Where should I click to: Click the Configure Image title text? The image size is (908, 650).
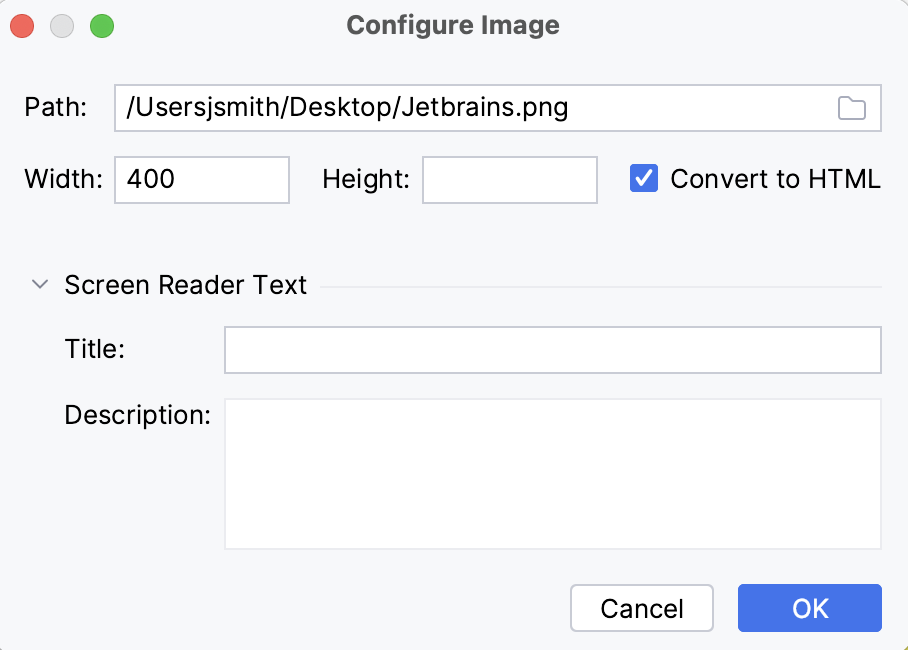pyautogui.click(x=453, y=25)
